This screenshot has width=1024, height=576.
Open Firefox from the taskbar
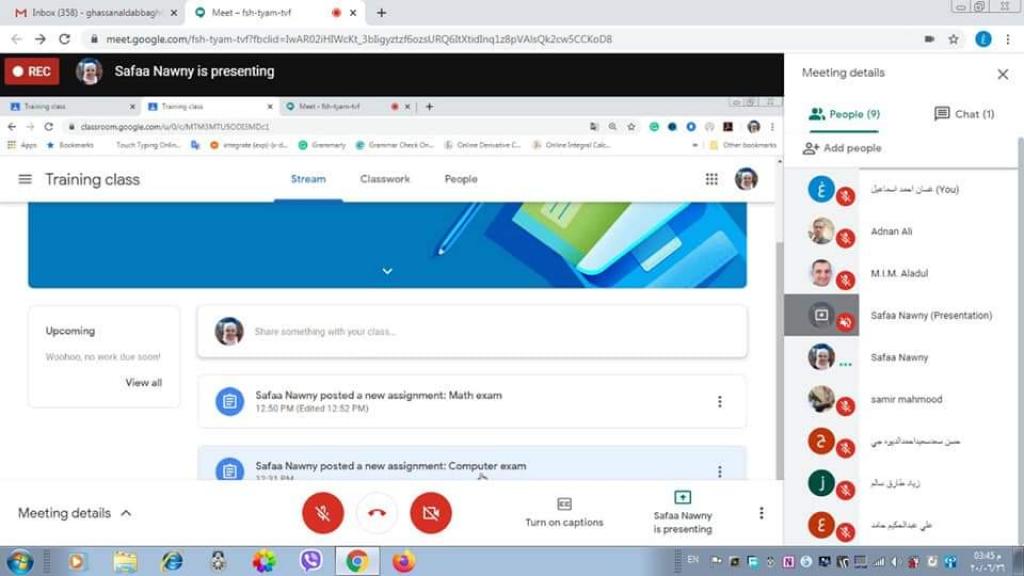click(403, 561)
